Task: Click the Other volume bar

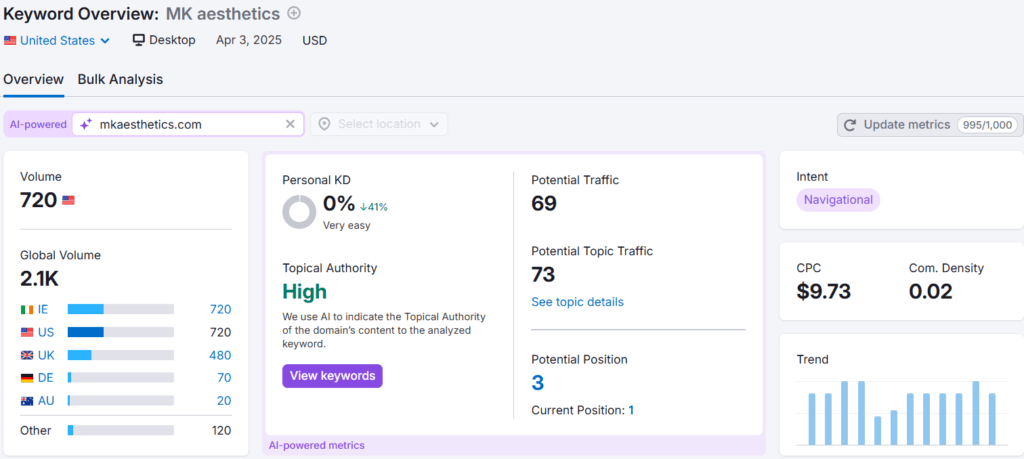Action: tap(121, 430)
